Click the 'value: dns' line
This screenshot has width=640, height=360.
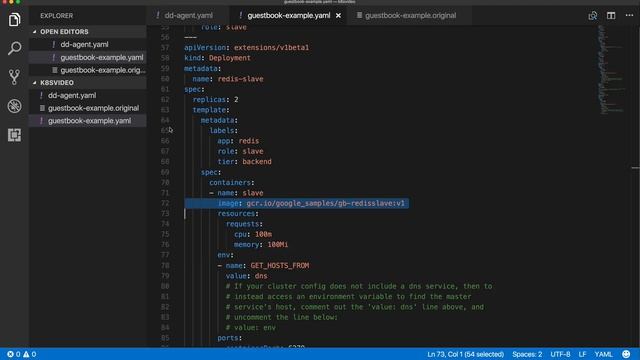[x=247, y=276]
